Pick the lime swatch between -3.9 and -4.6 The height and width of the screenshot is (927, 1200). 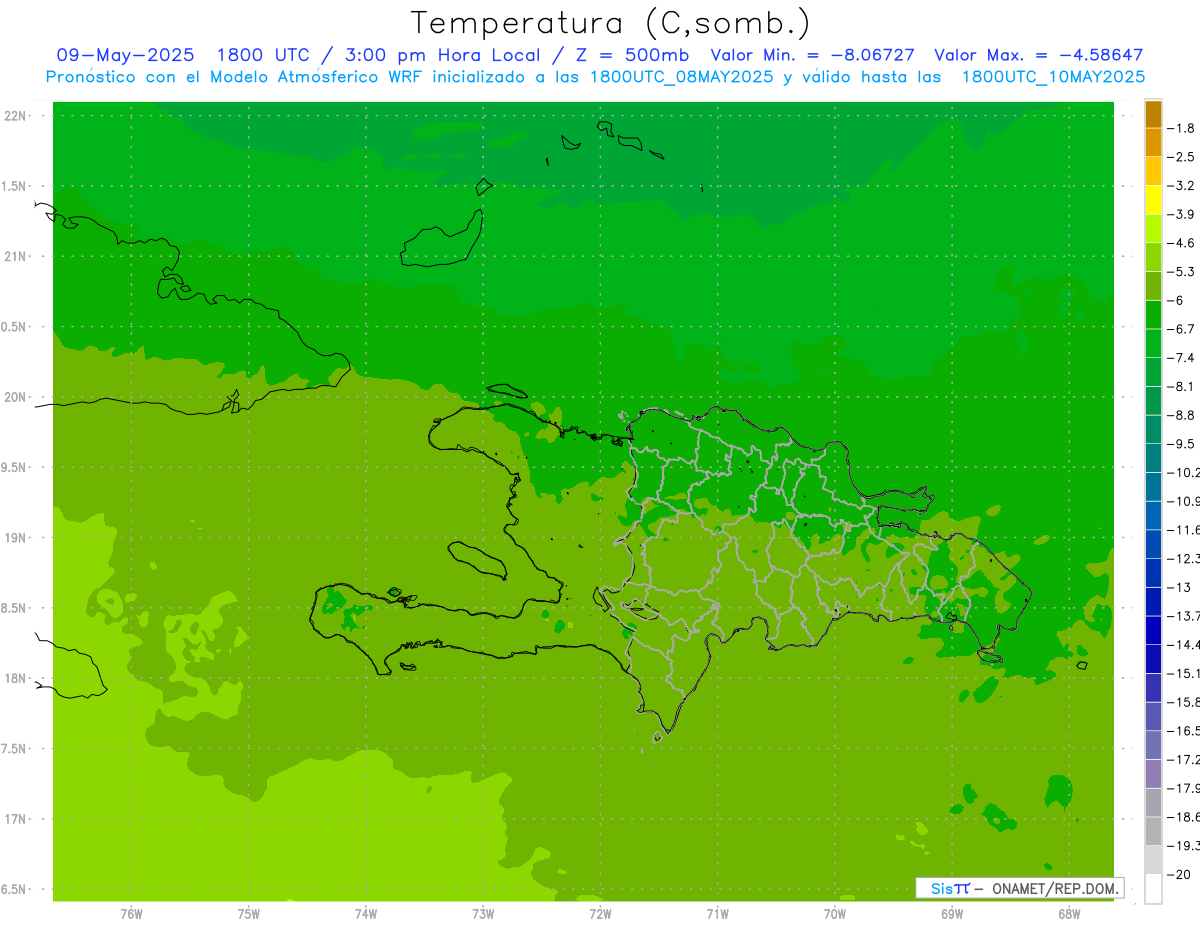pyautogui.click(x=1153, y=229)
